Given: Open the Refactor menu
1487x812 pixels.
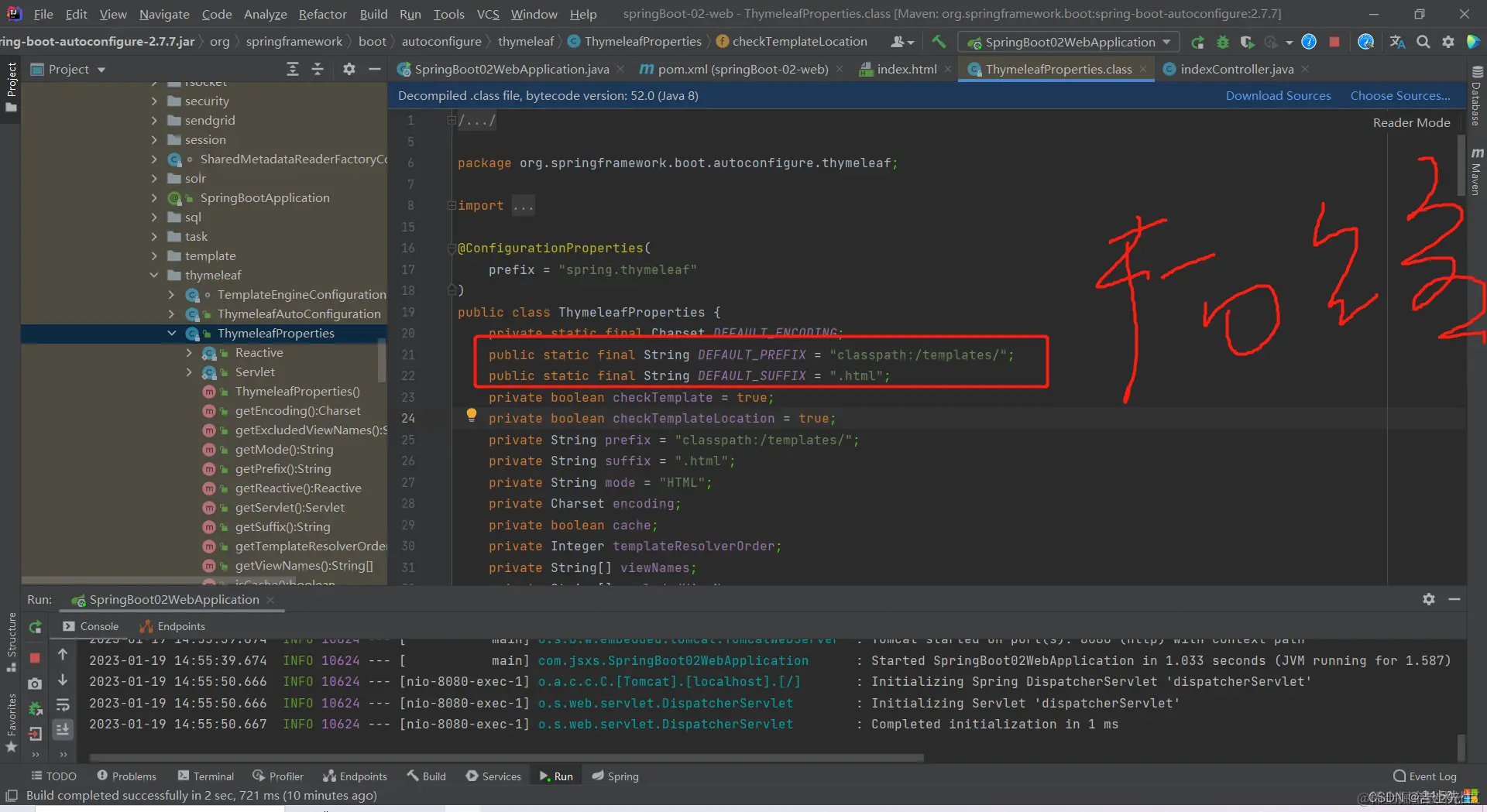Looking at the screenshot, I should click(x=323, y=14).
